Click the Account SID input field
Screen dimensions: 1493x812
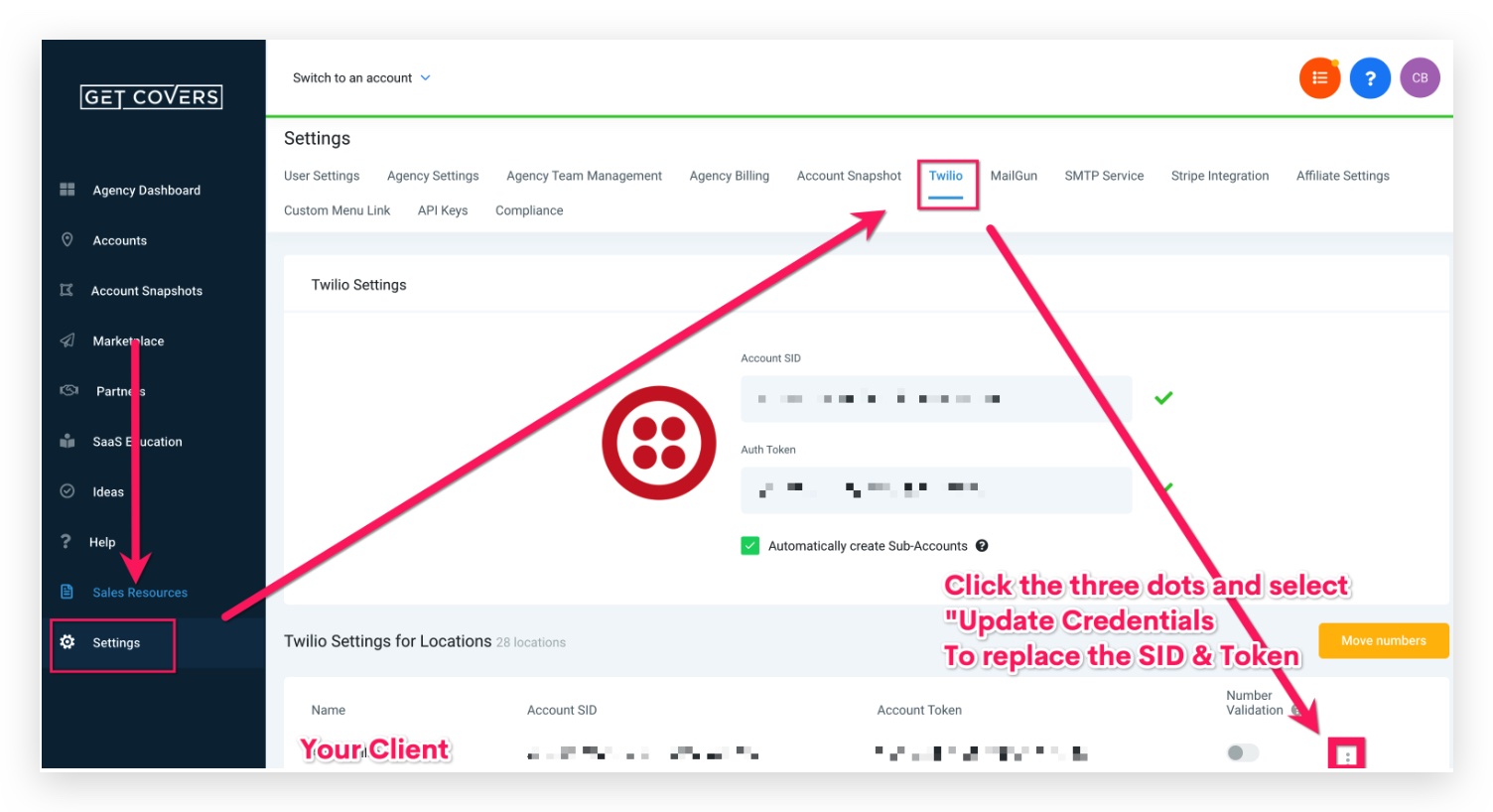click(x=936, y=398)
